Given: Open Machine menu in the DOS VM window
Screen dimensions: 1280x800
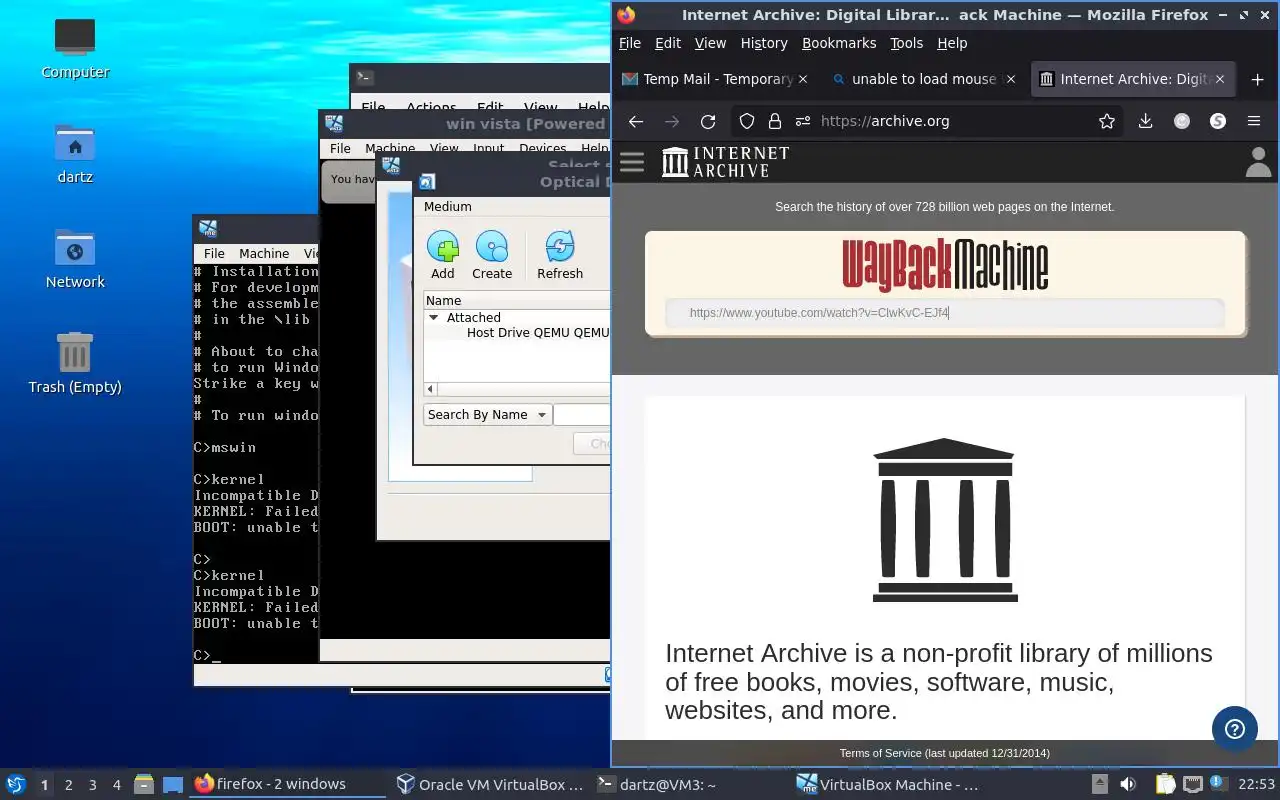Looking at the screenshot, I should [264, 253].
